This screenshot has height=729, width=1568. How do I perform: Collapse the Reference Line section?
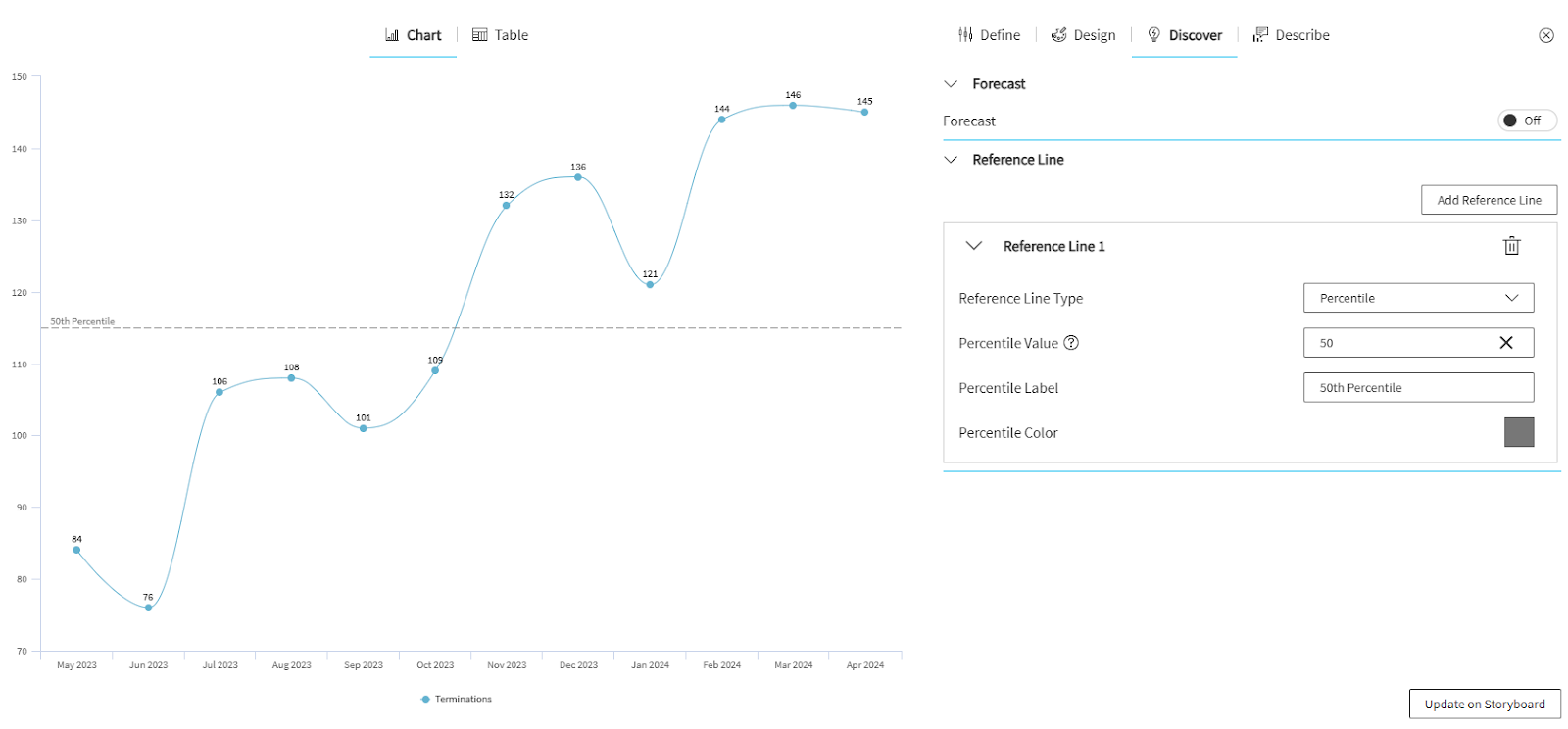point(951,160)
